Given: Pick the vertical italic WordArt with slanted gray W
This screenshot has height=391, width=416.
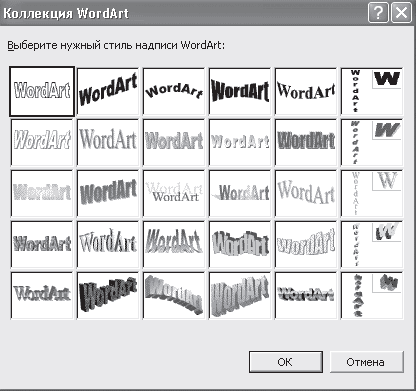Looking at the screenshot, I should coord(372,142).
